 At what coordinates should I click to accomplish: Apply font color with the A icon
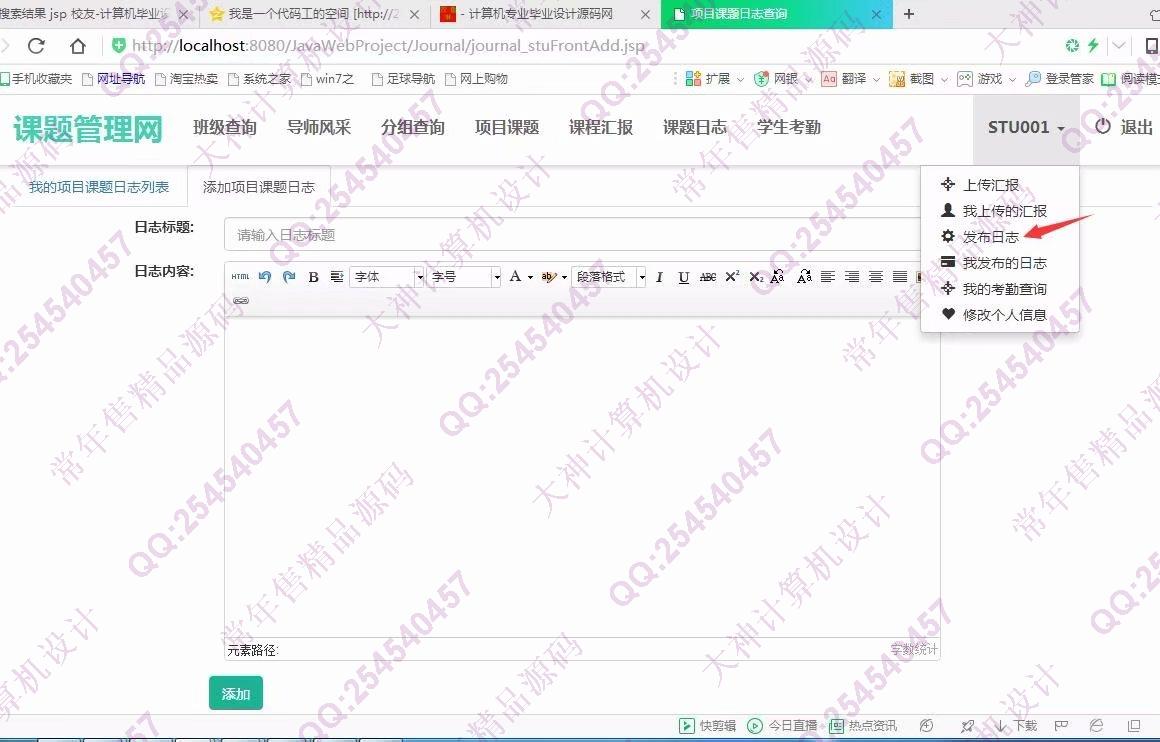[516, 277]
